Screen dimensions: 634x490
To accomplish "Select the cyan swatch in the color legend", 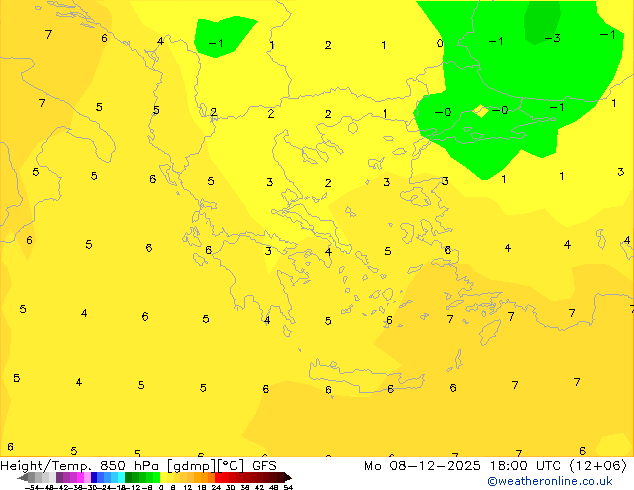I will (121, 477).
